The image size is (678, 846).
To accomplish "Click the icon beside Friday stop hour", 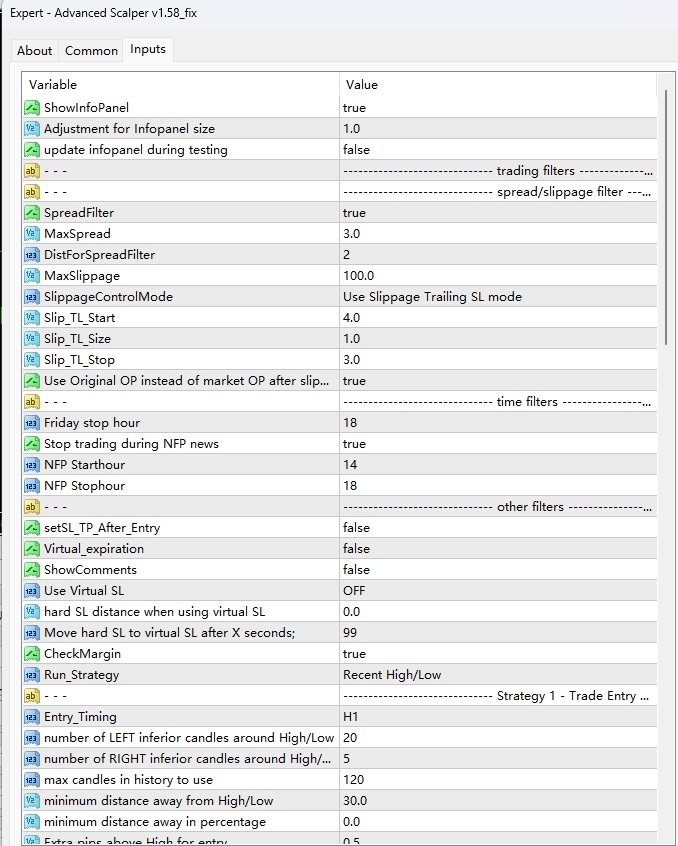I will pyautogui.click(x=32, y=422).
